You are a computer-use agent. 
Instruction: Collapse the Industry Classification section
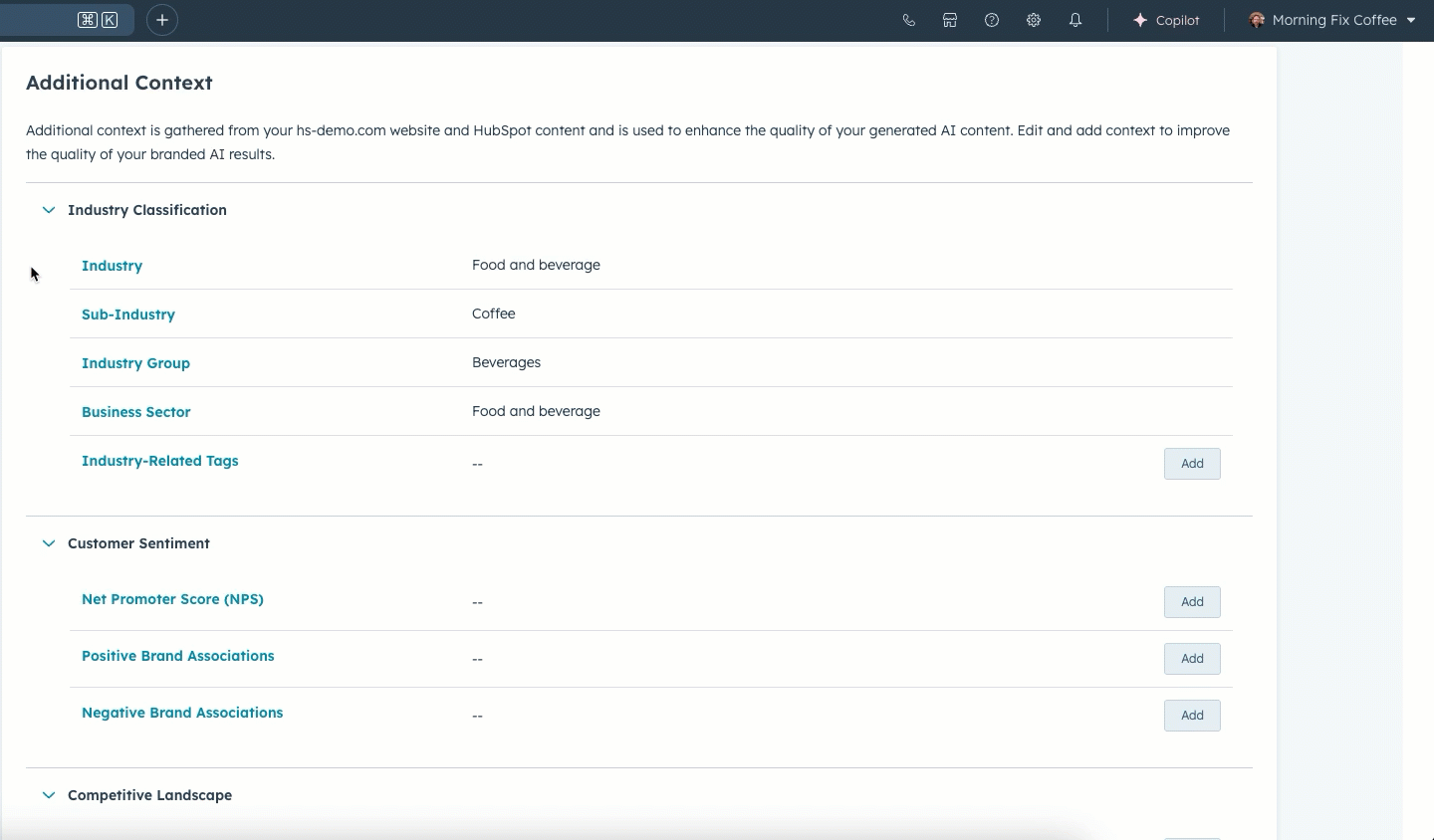pyautogui.click(x=48, y=210)
